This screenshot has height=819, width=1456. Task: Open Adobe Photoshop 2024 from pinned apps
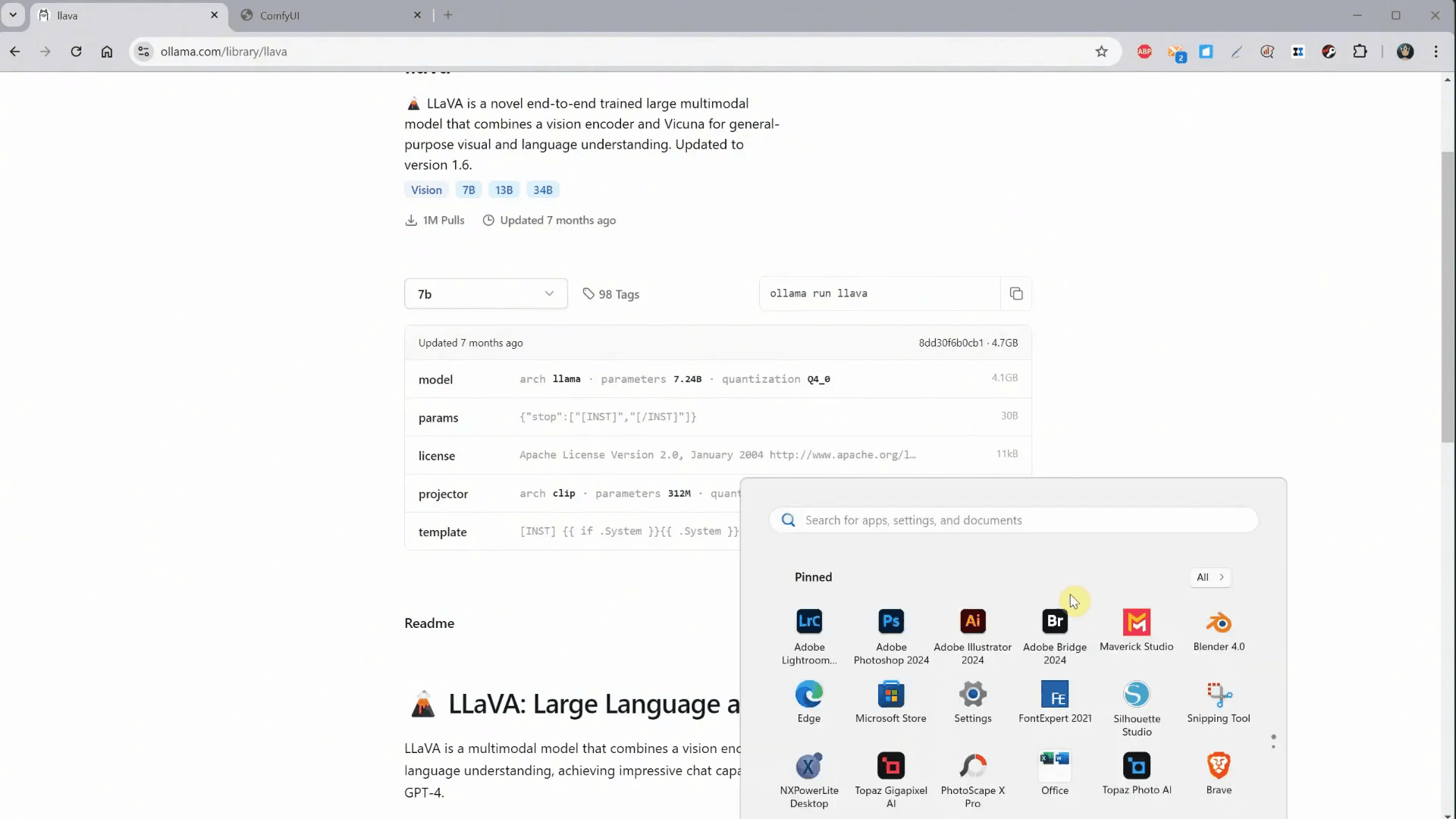[891, 622]
